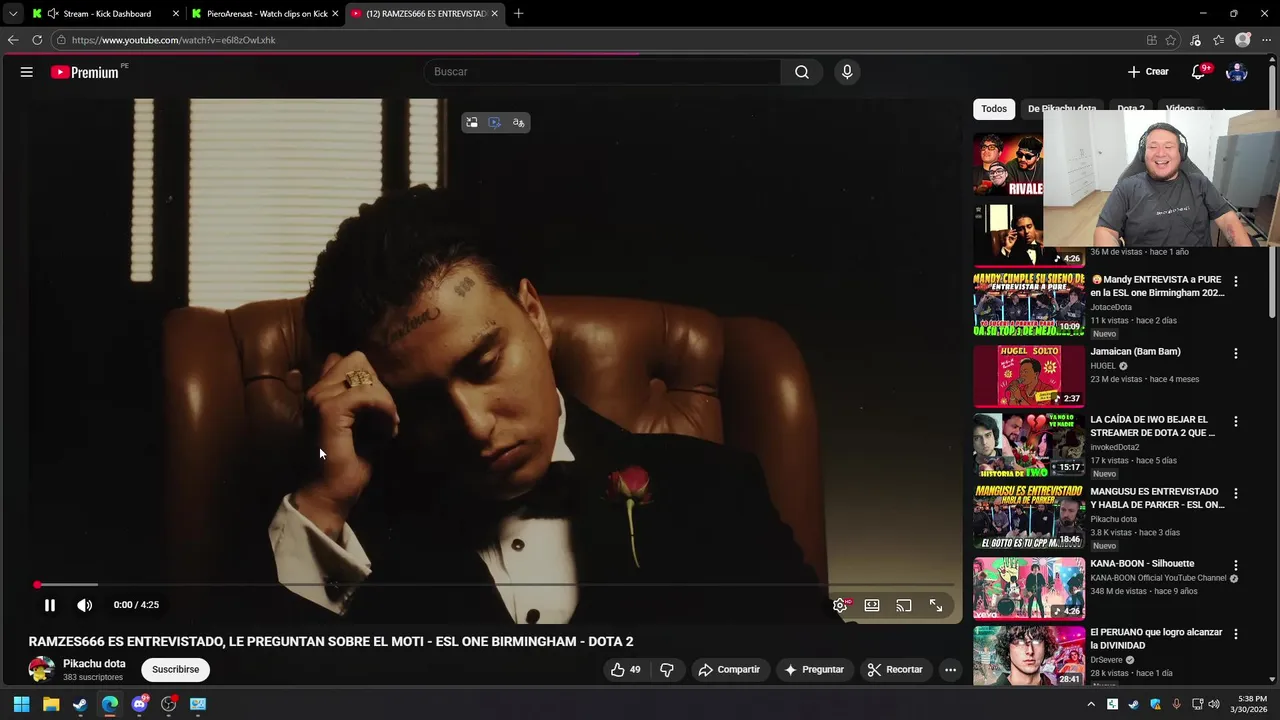Open the JotaceDota channel name

[1111, 307]
